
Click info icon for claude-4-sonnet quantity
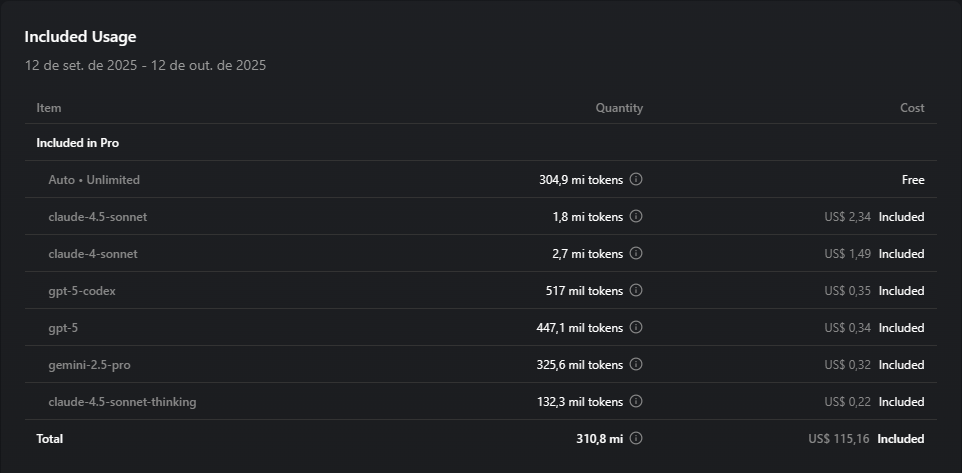636,254
